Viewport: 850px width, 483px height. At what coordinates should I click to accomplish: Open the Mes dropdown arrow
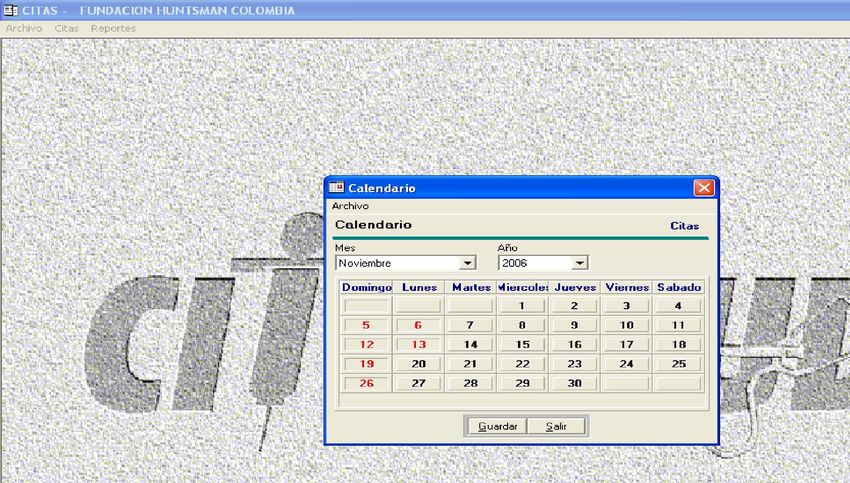pyautogui.click(x=466, y=263)
